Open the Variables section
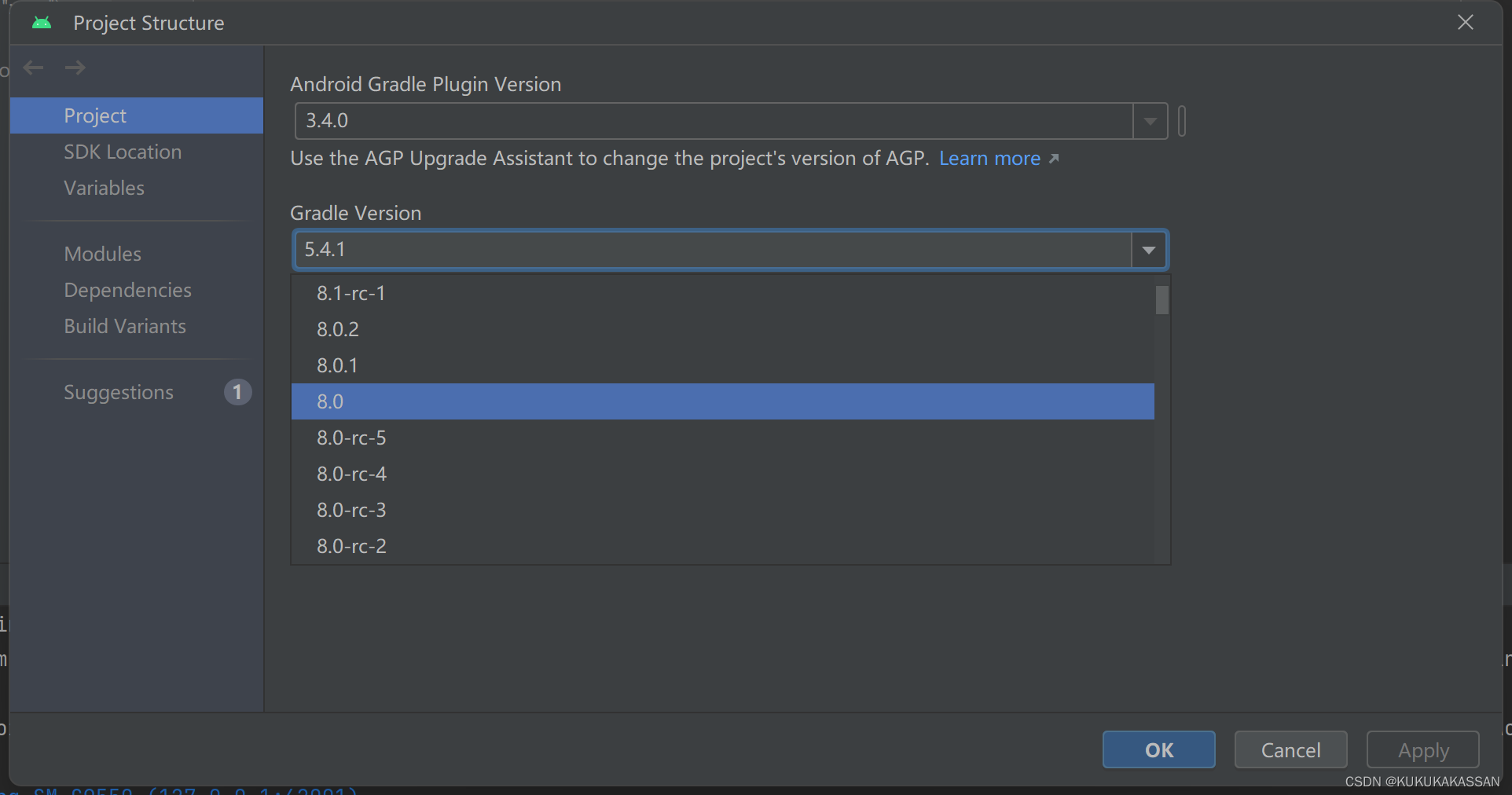 pyautogui.click(x=104, y=188)
